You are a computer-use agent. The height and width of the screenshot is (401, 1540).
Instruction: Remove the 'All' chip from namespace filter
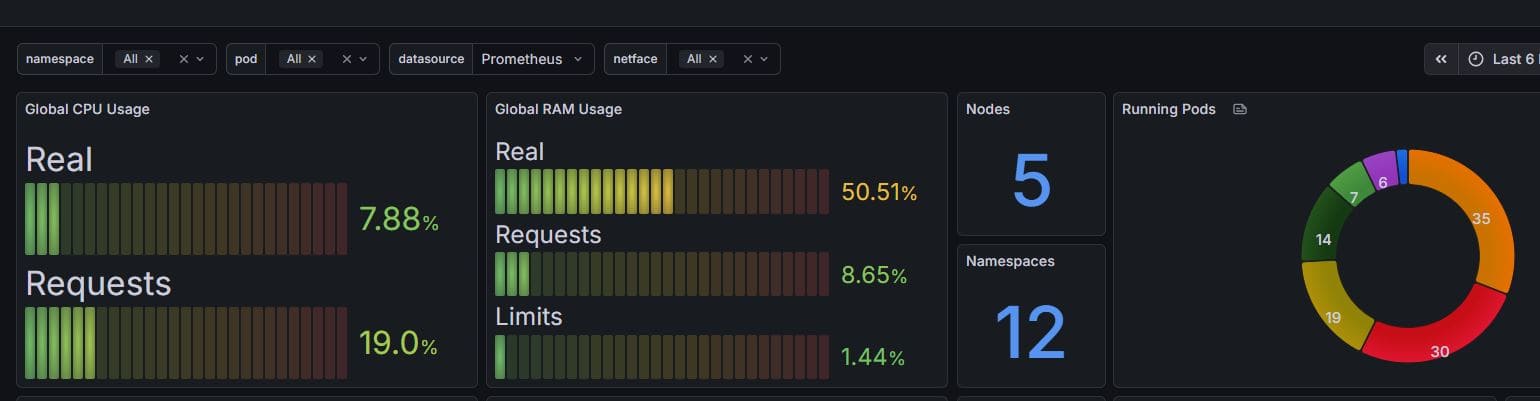click(149, 59)
